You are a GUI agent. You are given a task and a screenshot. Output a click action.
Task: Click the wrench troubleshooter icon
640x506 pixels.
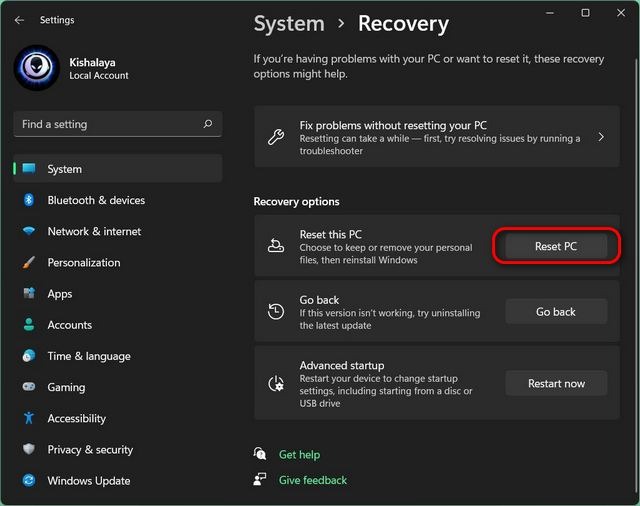[x=276, y=137]
